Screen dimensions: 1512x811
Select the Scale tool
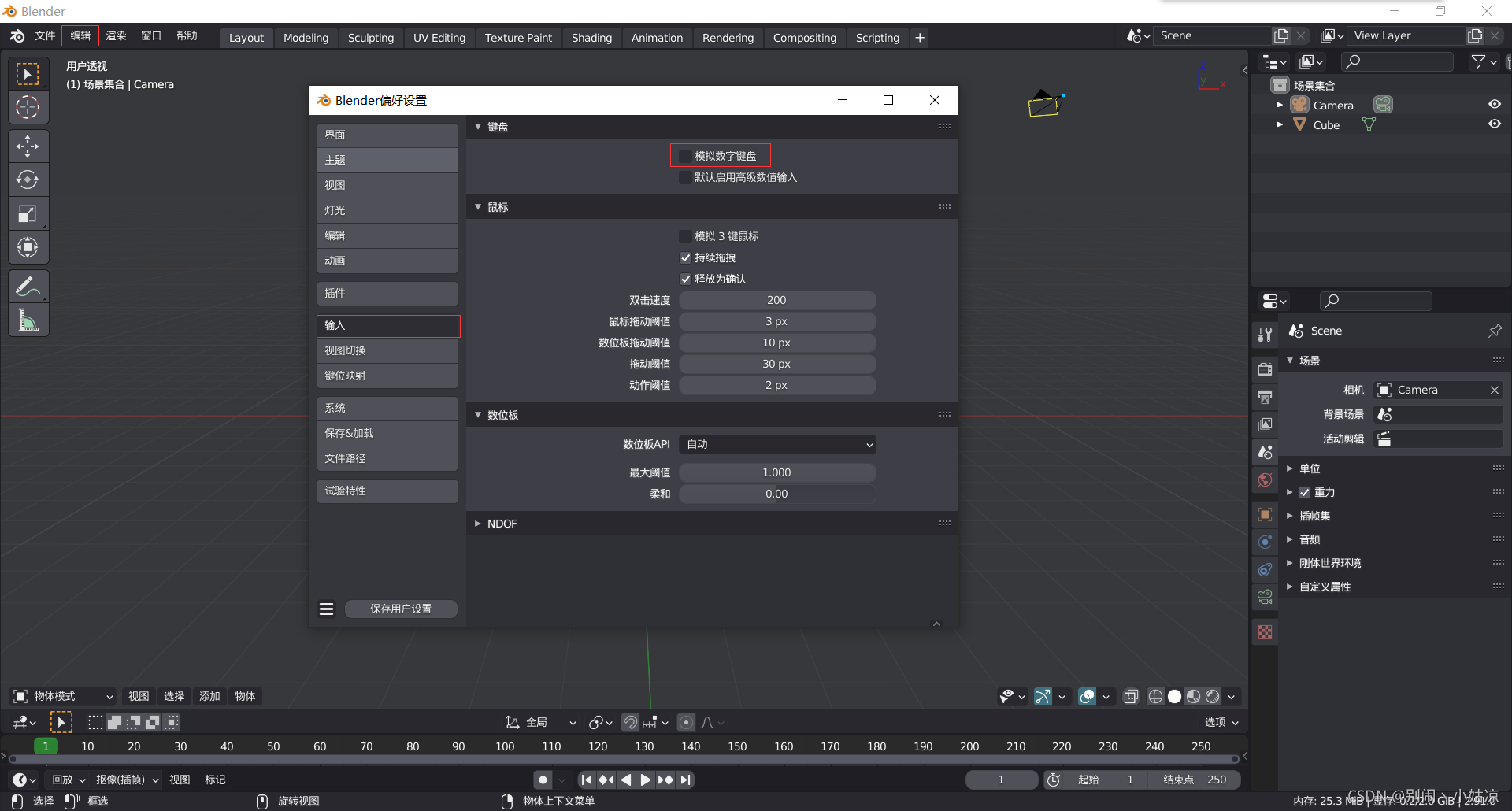coord(28,214)
